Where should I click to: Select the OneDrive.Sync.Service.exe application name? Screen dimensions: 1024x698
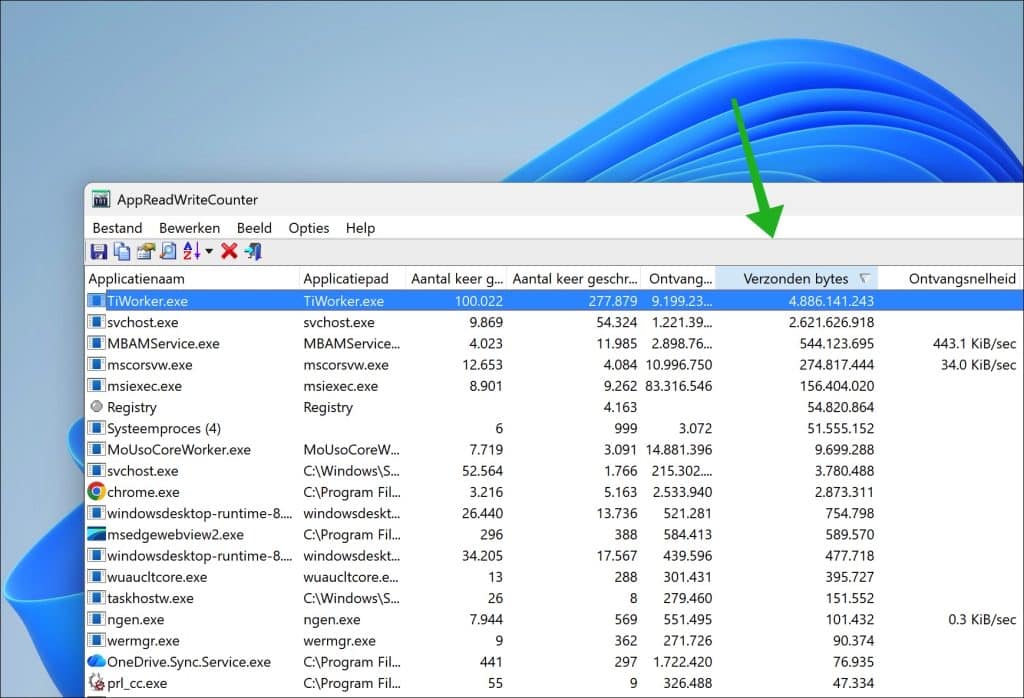[189, 662]
